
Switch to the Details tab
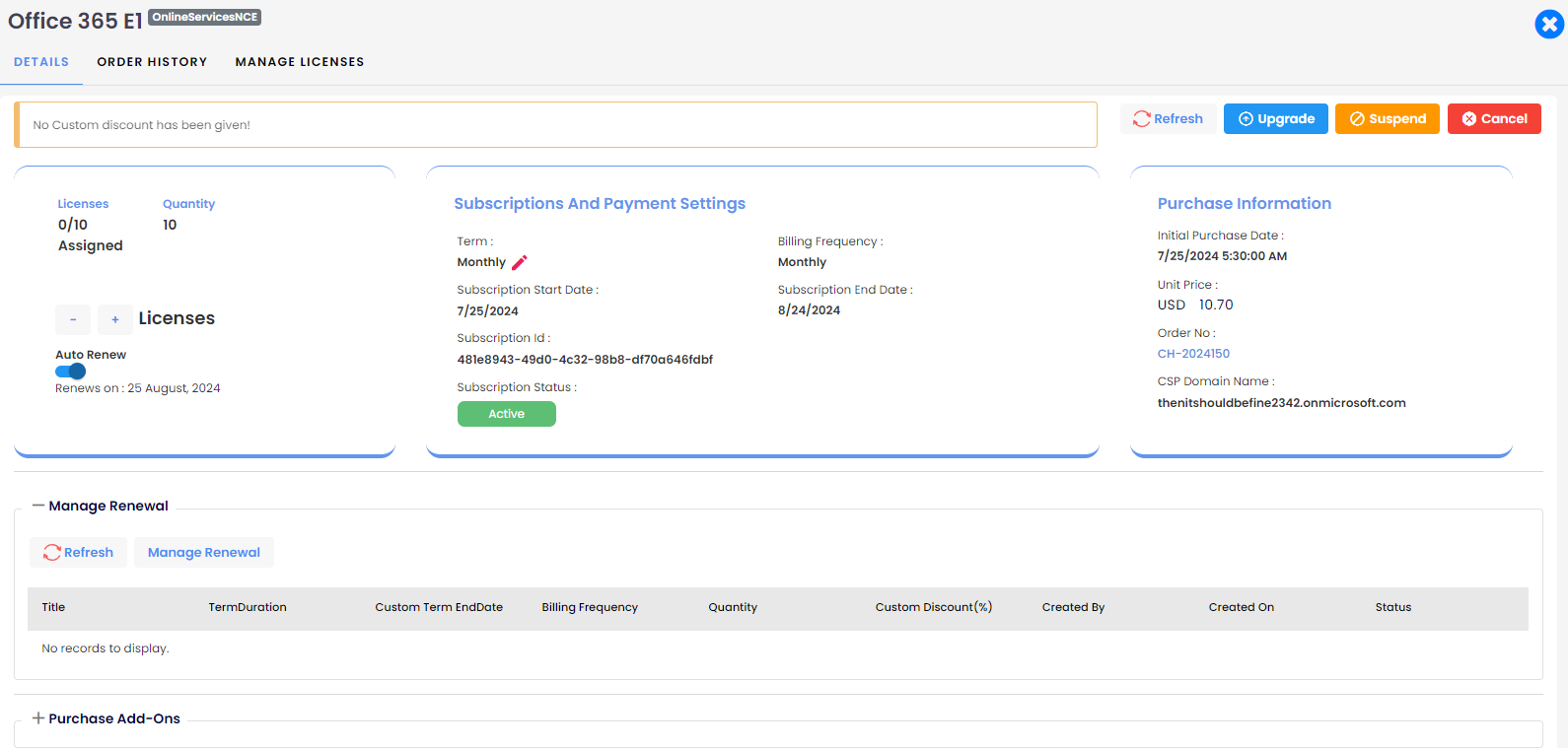[41, 62]
